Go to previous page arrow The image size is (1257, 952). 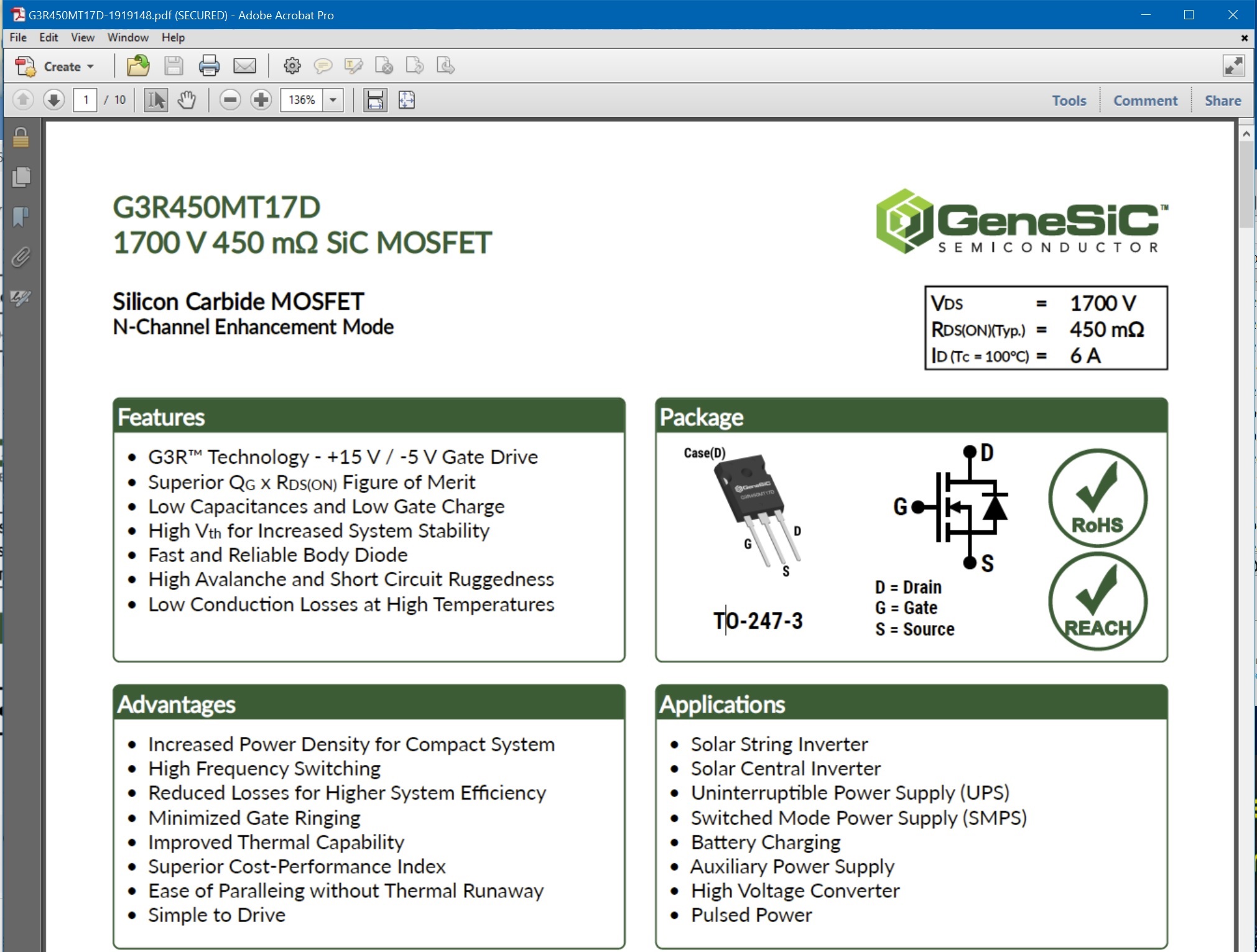(x=23, y=99)
